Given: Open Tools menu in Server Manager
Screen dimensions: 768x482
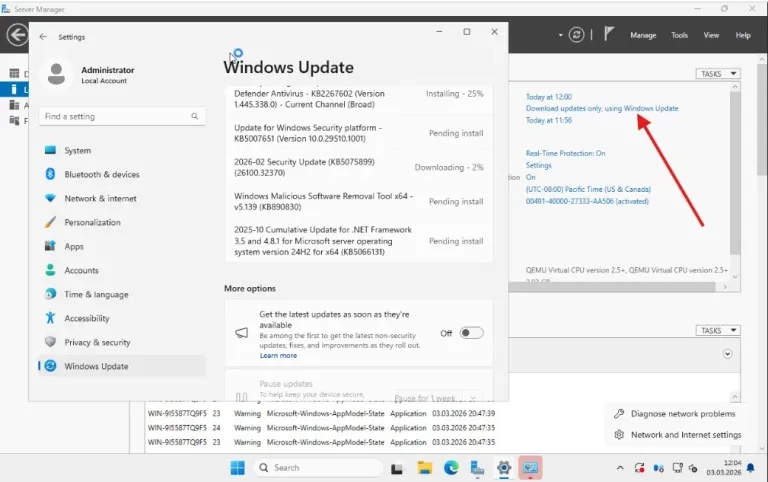Looking at the screenshot, I should tap(679, 35).
